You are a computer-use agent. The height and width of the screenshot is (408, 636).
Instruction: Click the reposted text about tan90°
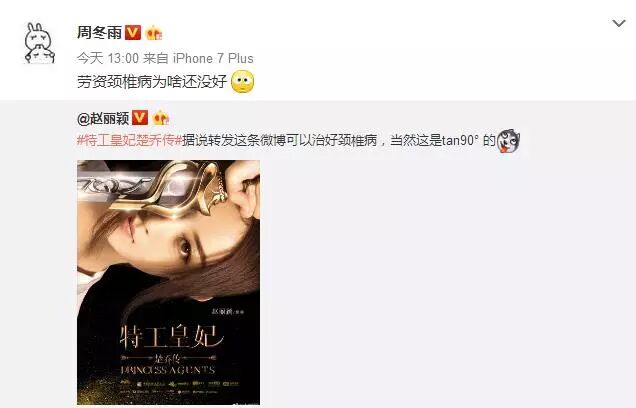339,141
